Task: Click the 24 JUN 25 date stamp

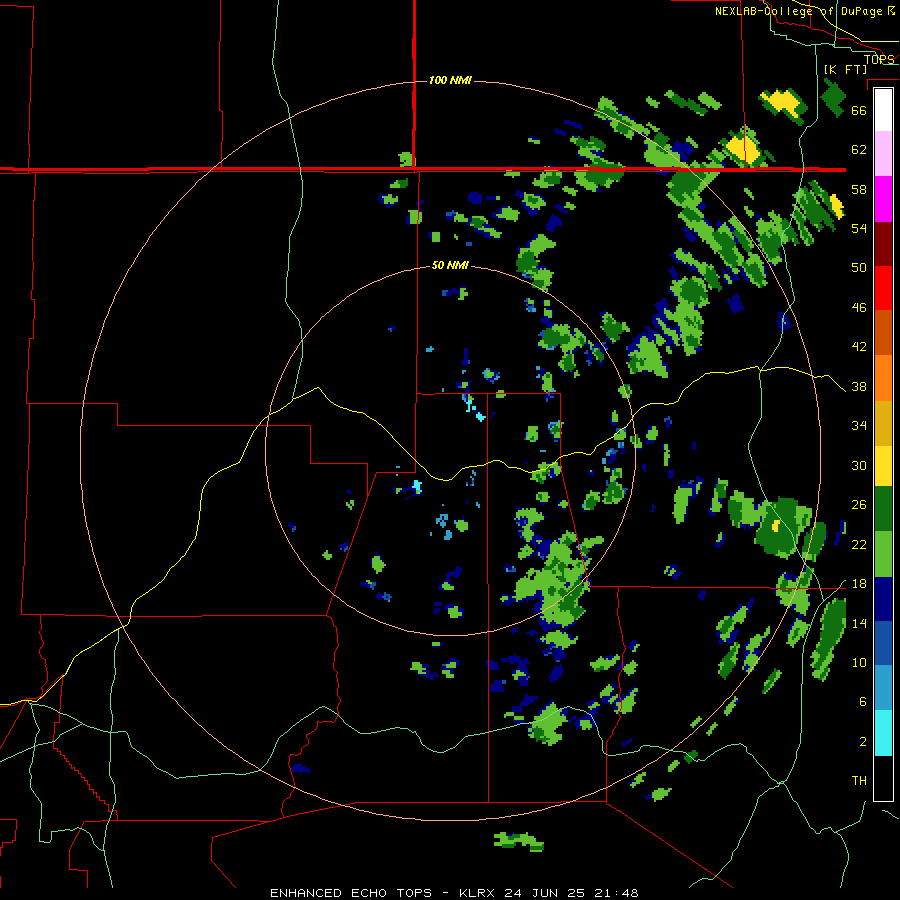Action: point(545,893)
